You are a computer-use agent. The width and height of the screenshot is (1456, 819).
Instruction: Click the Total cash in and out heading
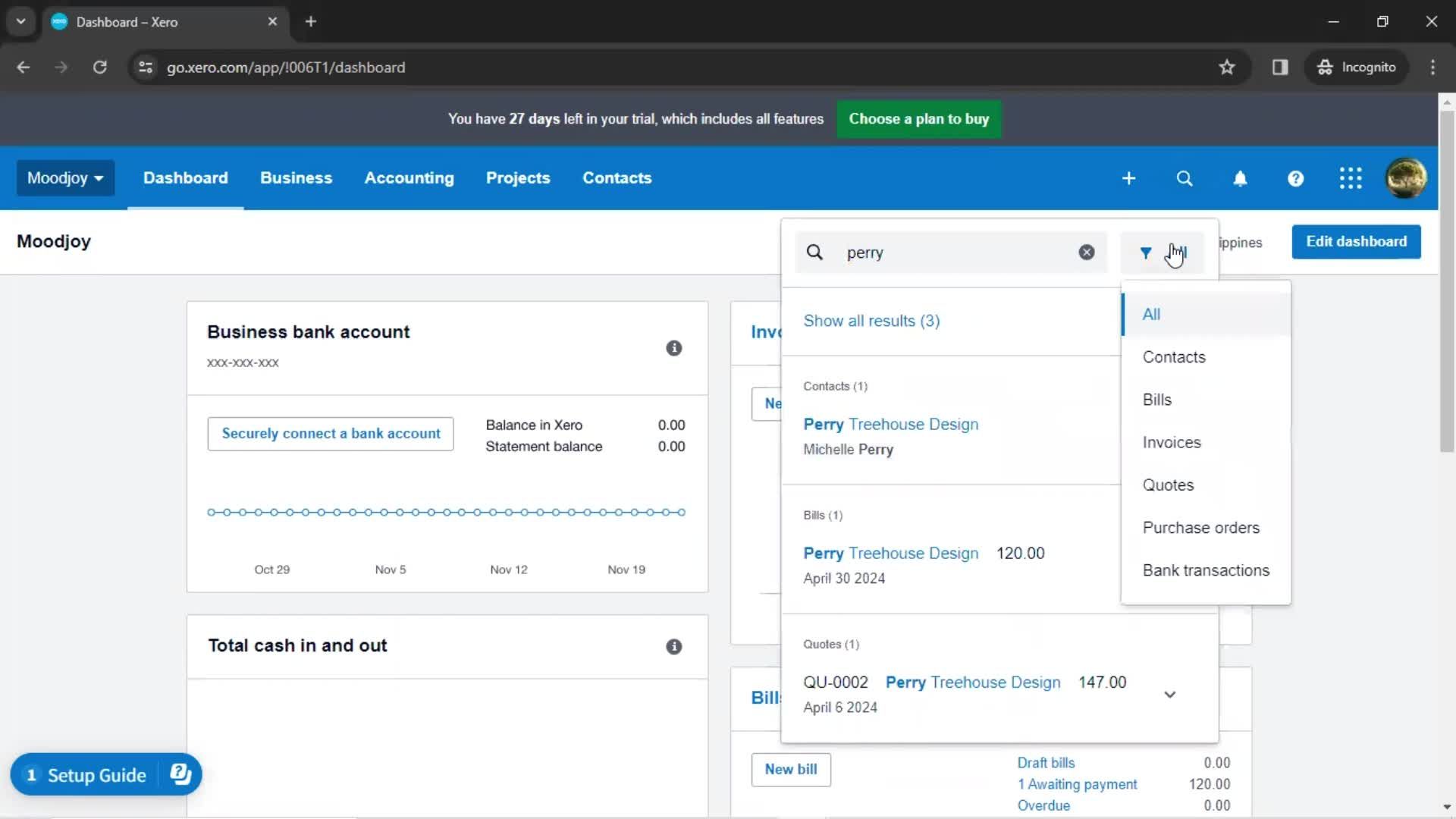pos(297,645)
